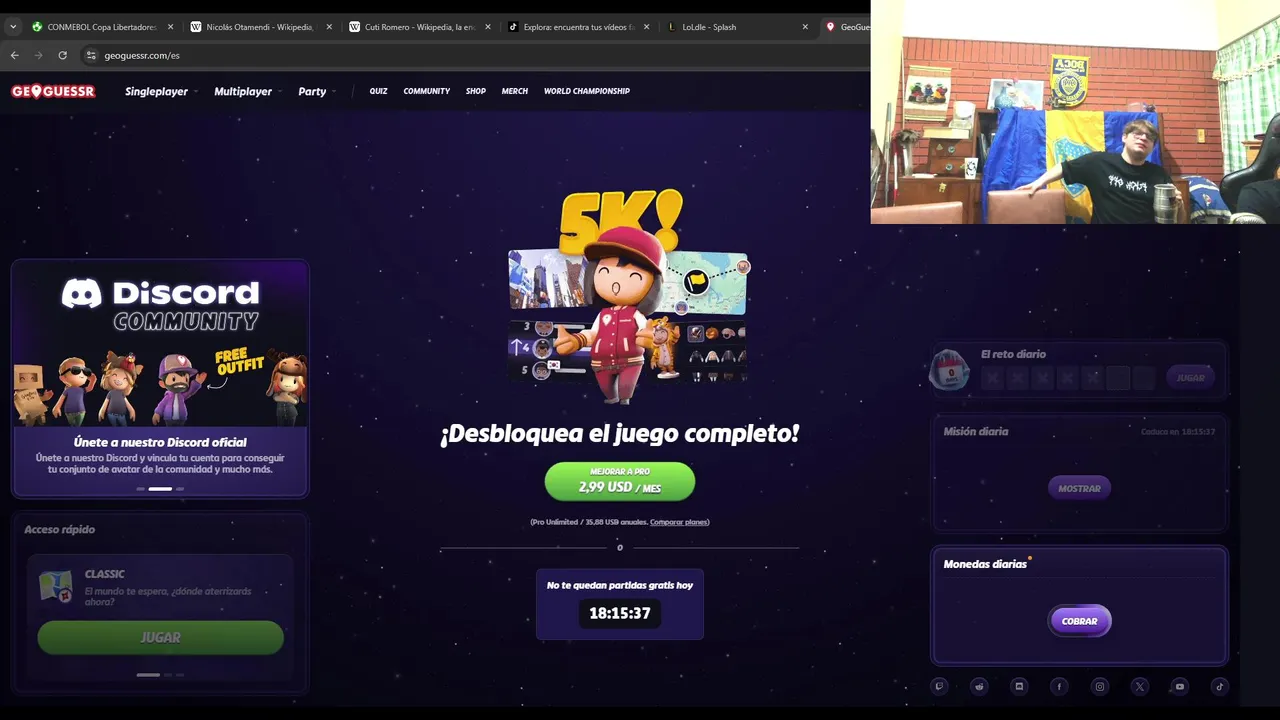Click the GeoGuessr logo in the header
1280x720 pixels.
coord(53,91)
